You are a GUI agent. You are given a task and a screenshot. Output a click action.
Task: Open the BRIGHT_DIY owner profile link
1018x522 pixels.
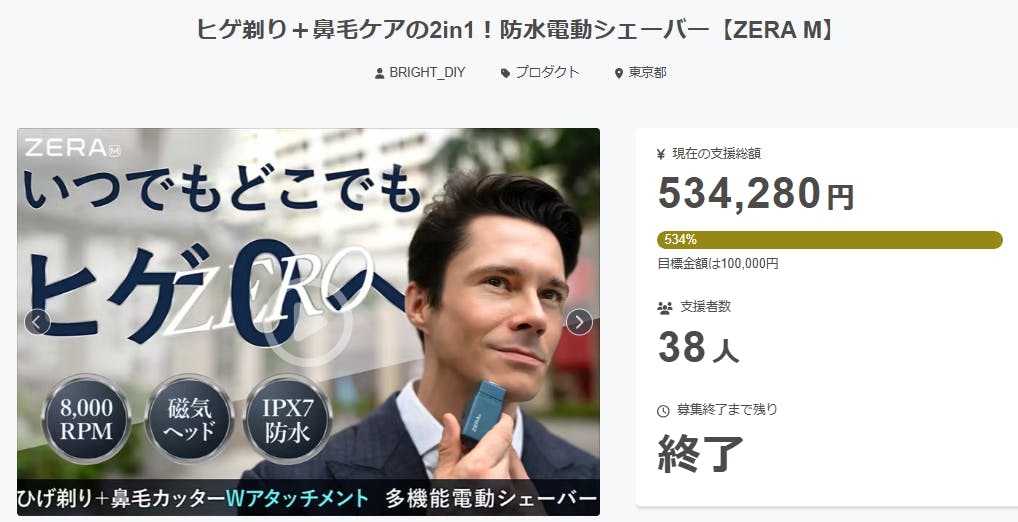[427, 73]
